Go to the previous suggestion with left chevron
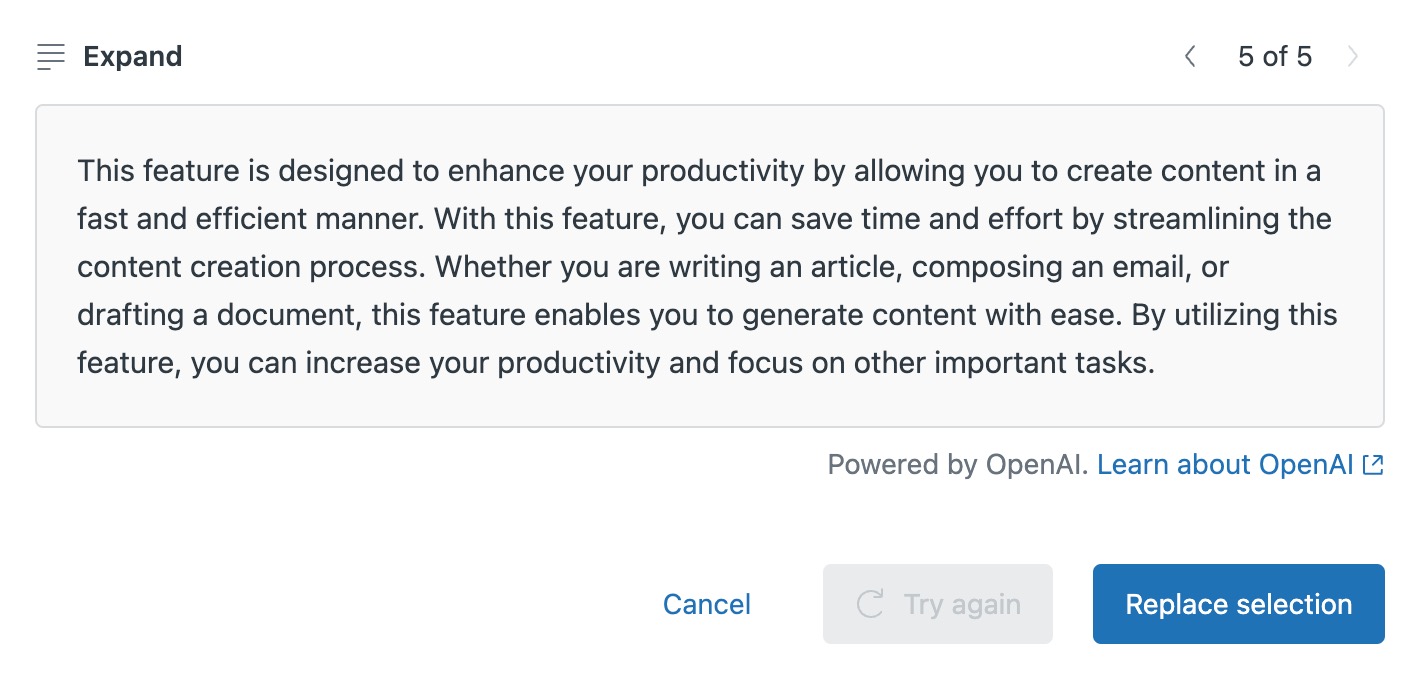Image resolution: width=1418 pixels, height=684 pixels. 1190,57
